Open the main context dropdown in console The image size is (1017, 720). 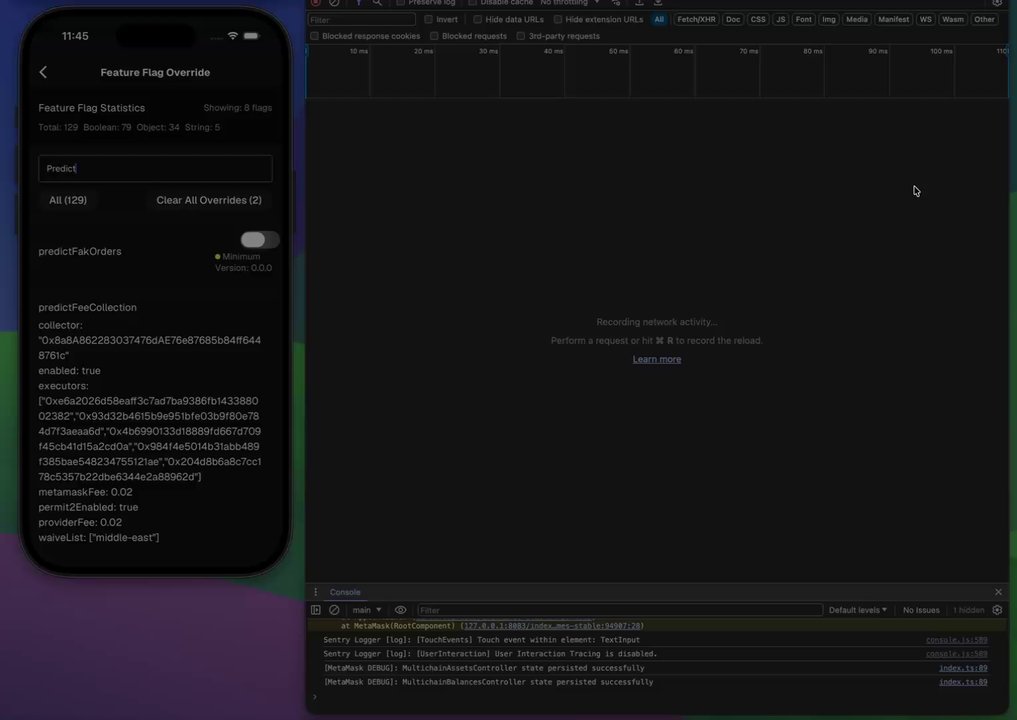[366, 610]
